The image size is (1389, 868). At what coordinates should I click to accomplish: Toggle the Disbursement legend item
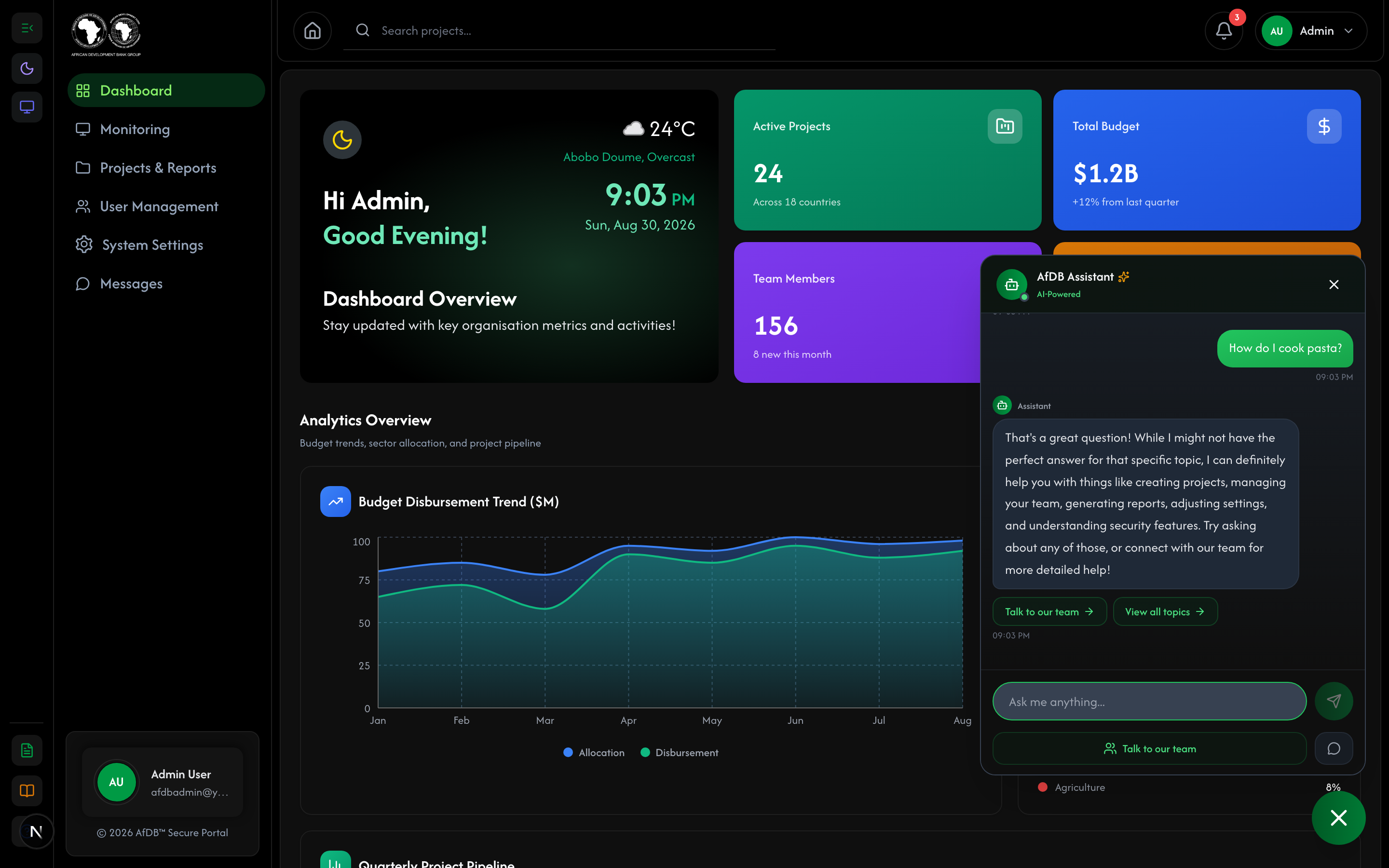point(679,752)
